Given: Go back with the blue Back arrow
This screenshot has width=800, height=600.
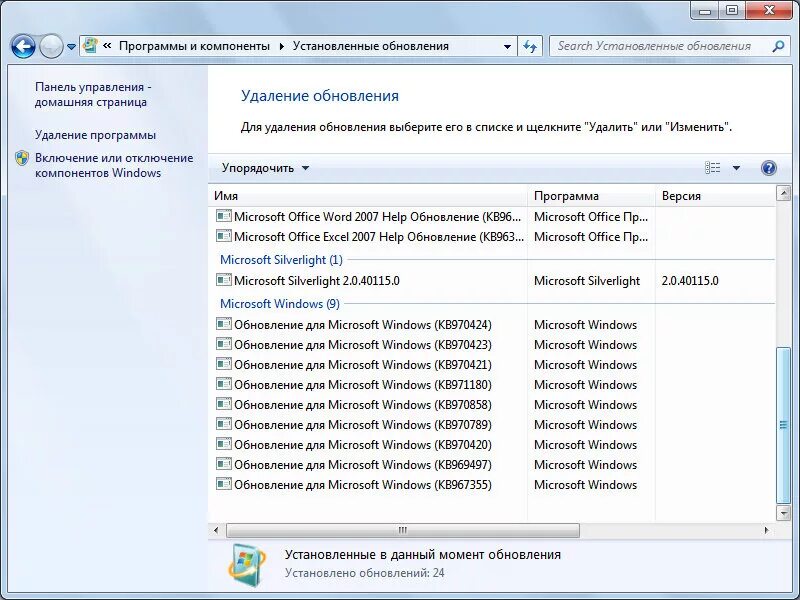Looking at the screenshot, I should [23, 46].
